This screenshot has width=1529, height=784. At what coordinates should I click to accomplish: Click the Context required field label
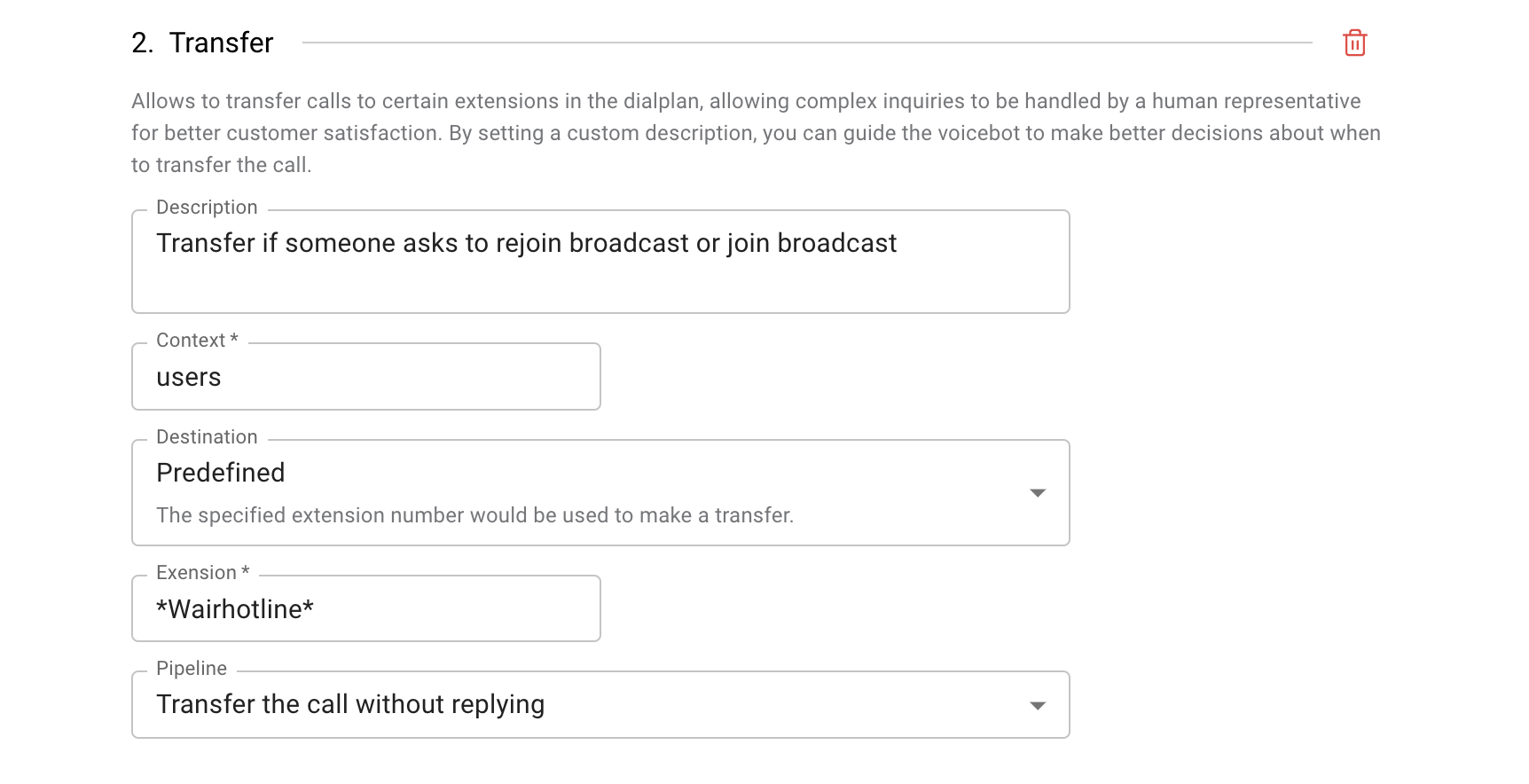(x=197, y=340)
